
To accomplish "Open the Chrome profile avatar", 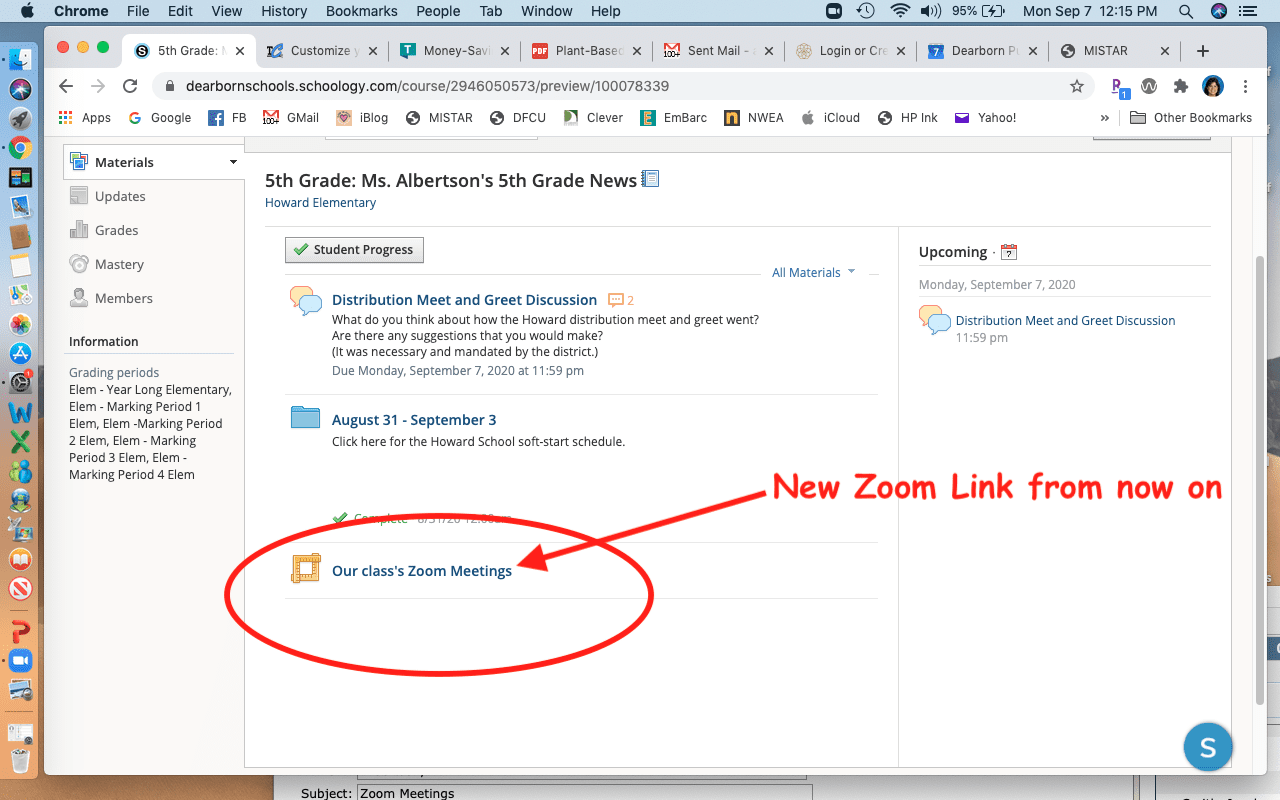I will point(1213,86).
